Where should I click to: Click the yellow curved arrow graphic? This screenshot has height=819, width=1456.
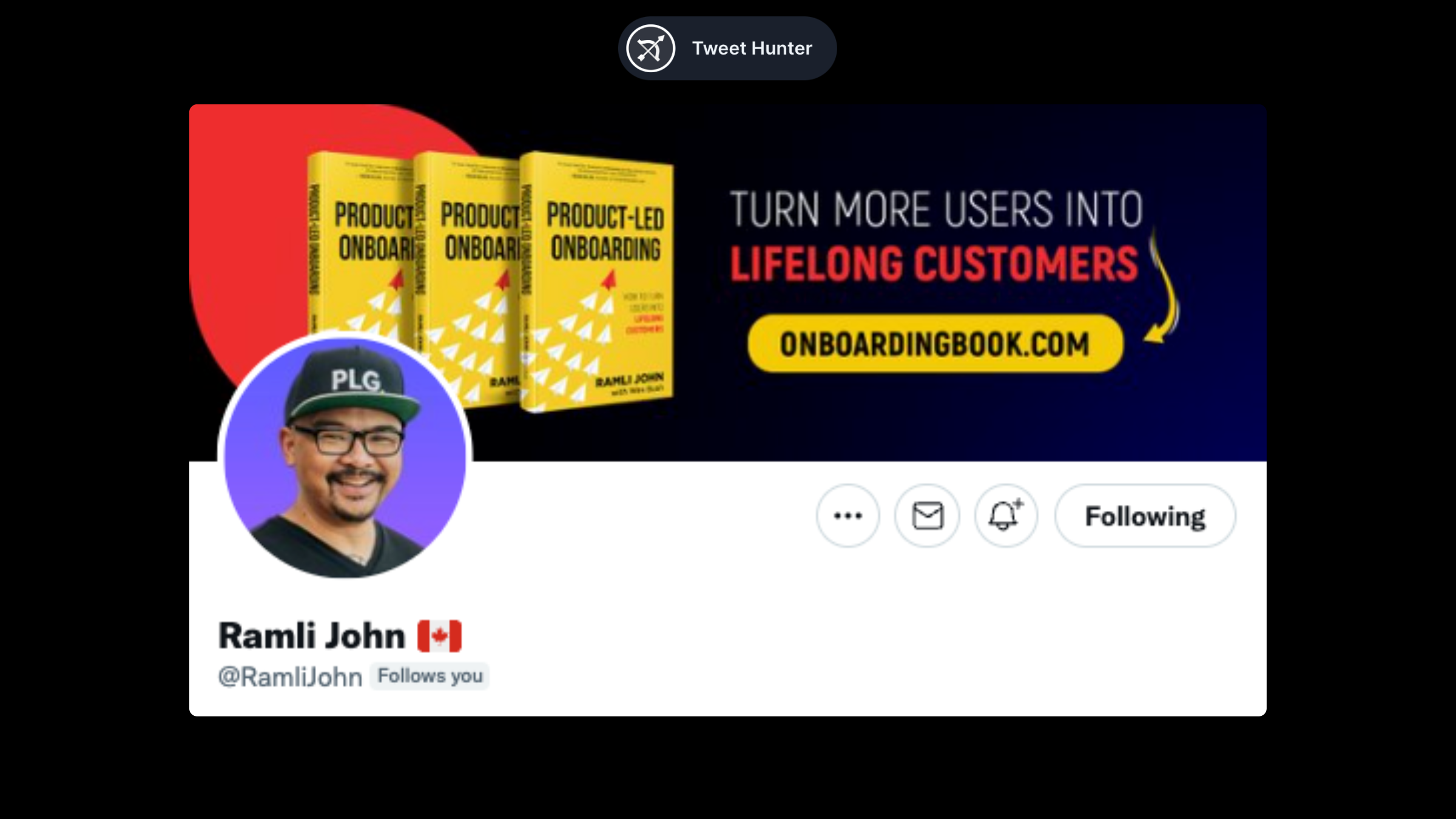(1162, 285)
